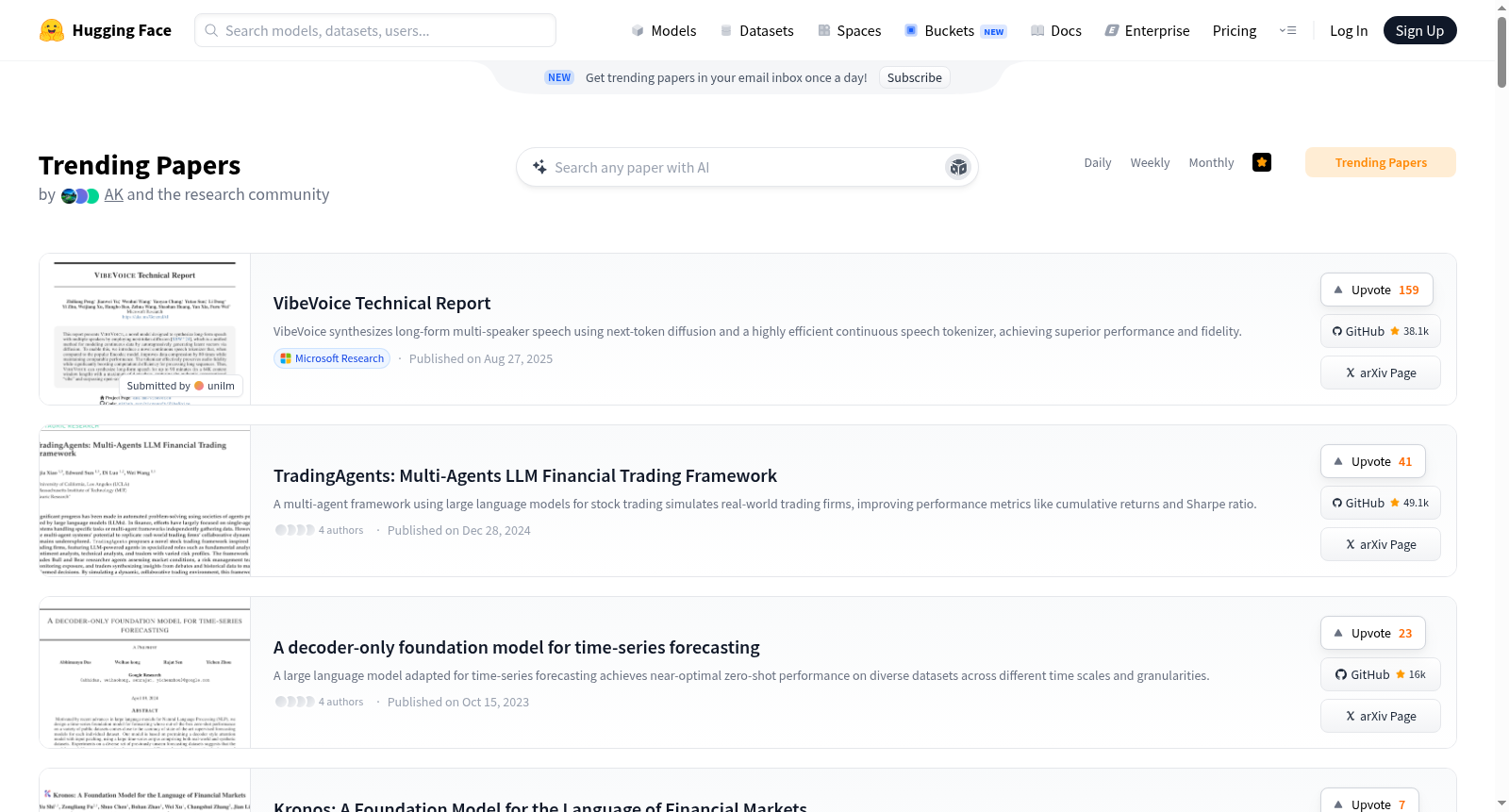The height and width of the screenshot is (812, 1509).
Task: Open the decoder-only paper thumbnail
Action: [x=145, y=672]
